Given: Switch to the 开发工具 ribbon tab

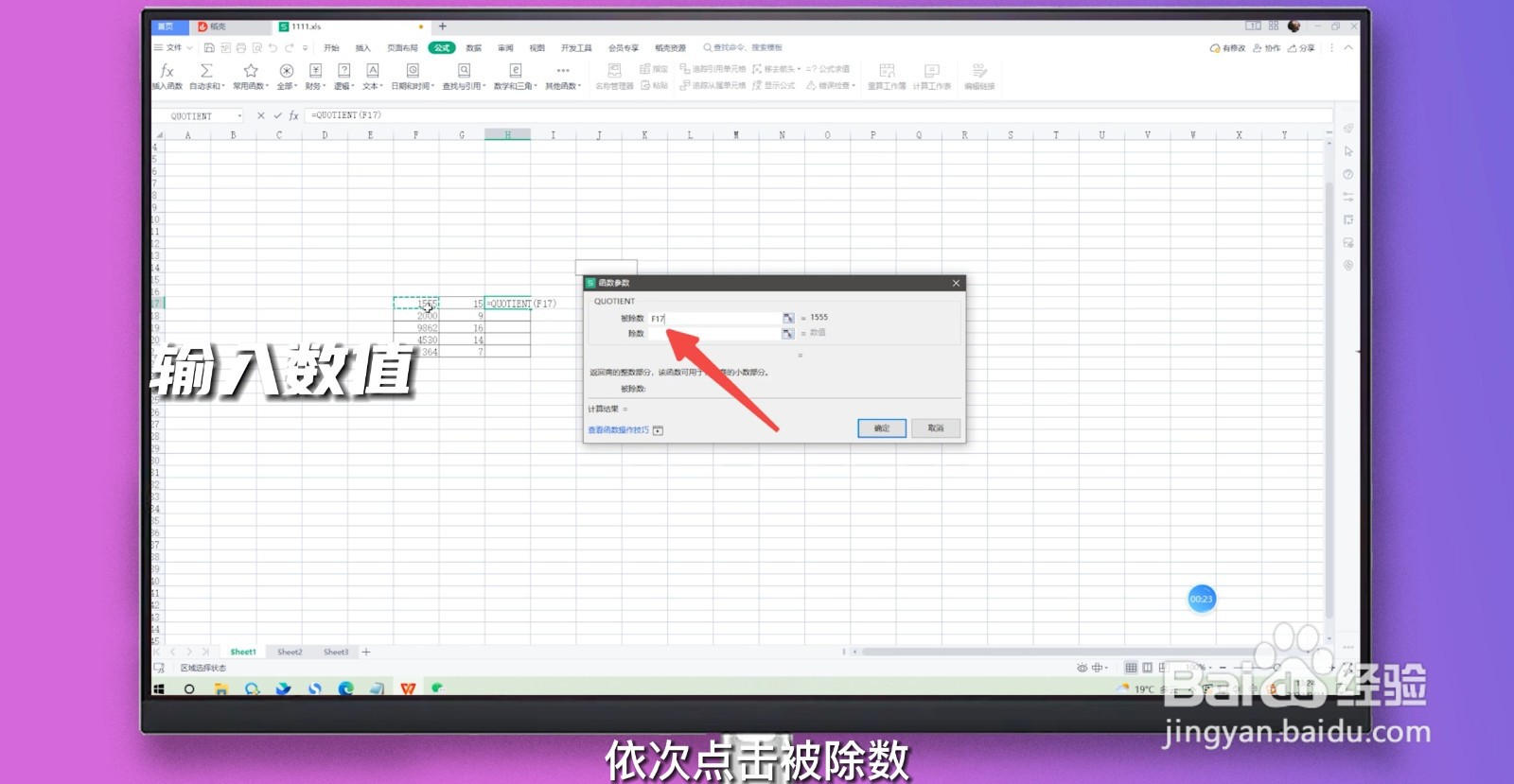Looking at the screenshot, I should (x=576, y=47).
